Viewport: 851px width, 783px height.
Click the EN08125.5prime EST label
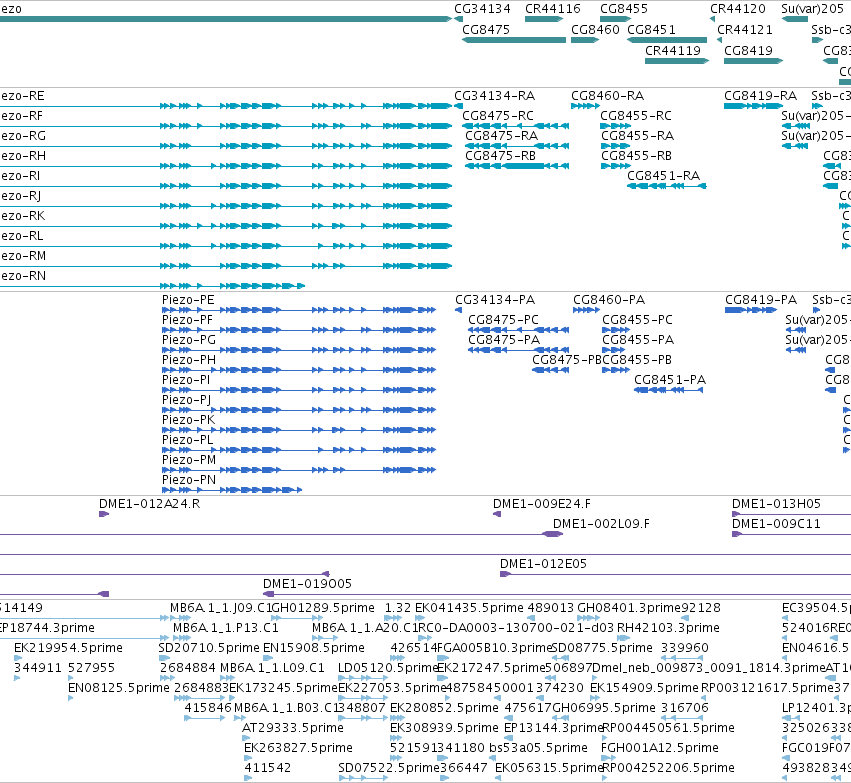[x=119, y=689]
